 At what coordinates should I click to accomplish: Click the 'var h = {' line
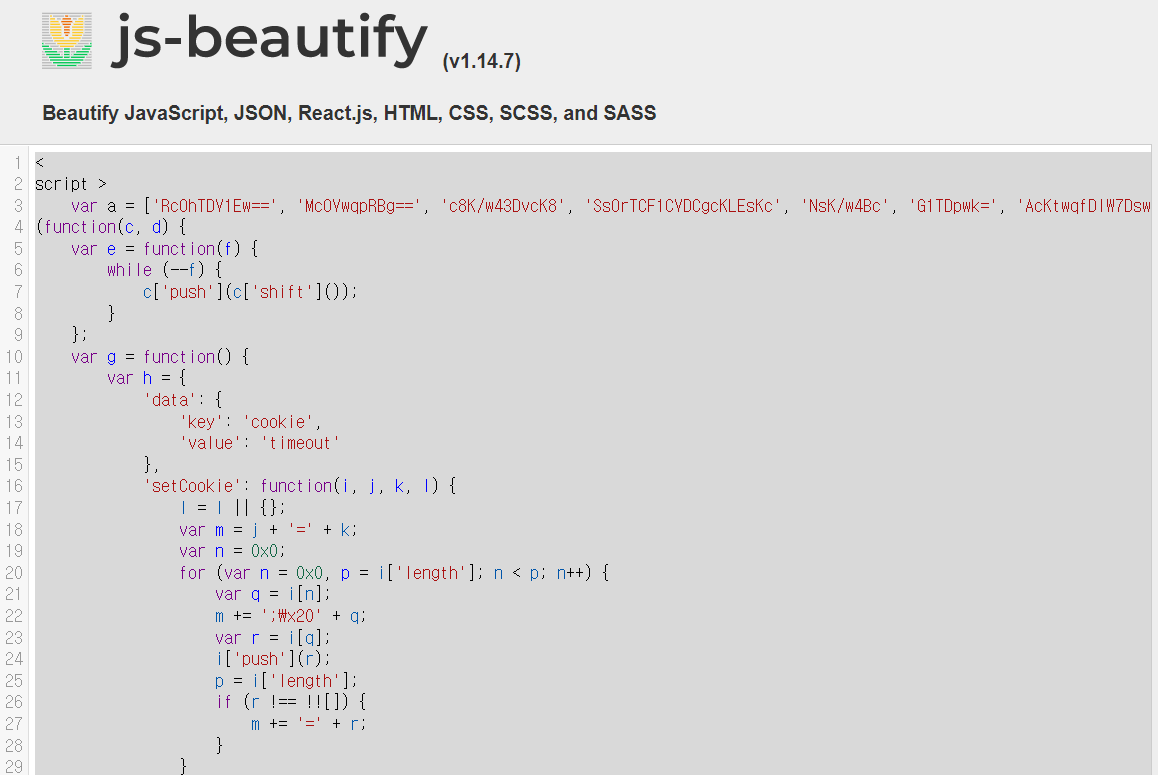click(x=147, y=378)
